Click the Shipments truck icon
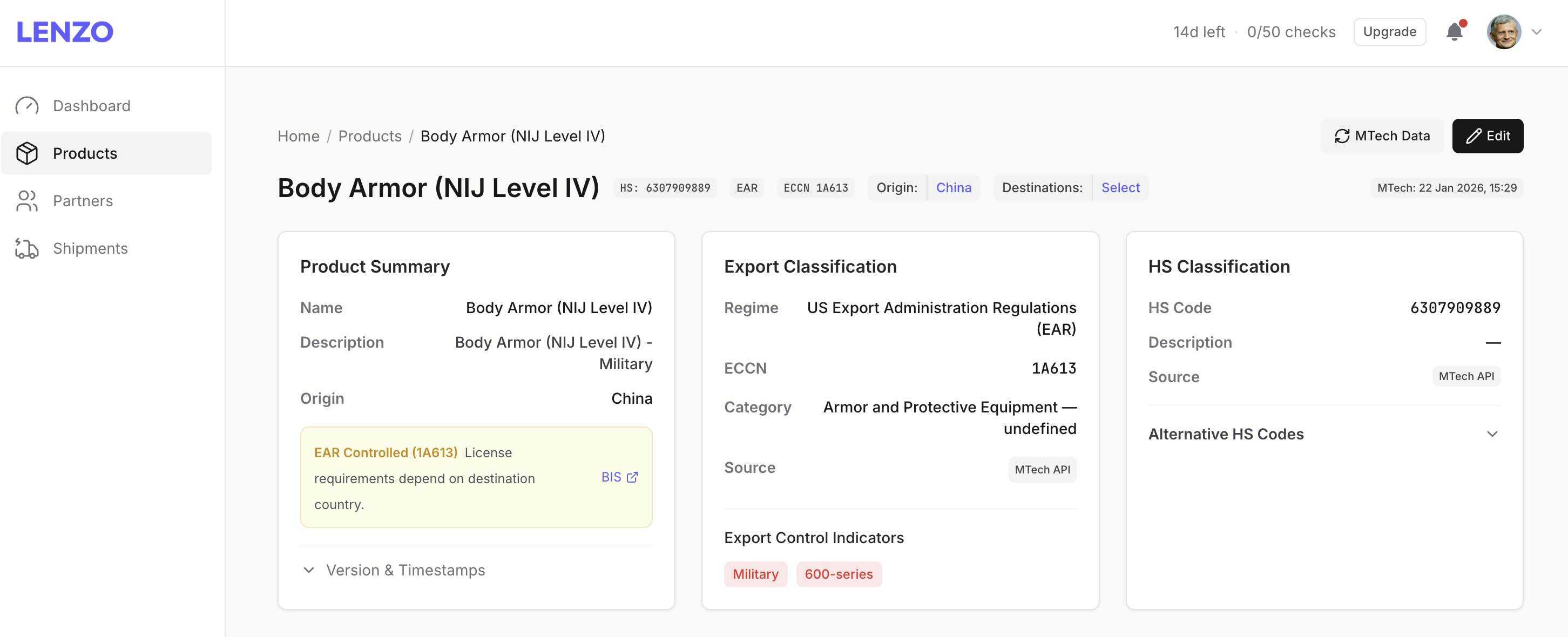Image resolution: width=1568 pixels, height=637 pixels. pos(27,248)
